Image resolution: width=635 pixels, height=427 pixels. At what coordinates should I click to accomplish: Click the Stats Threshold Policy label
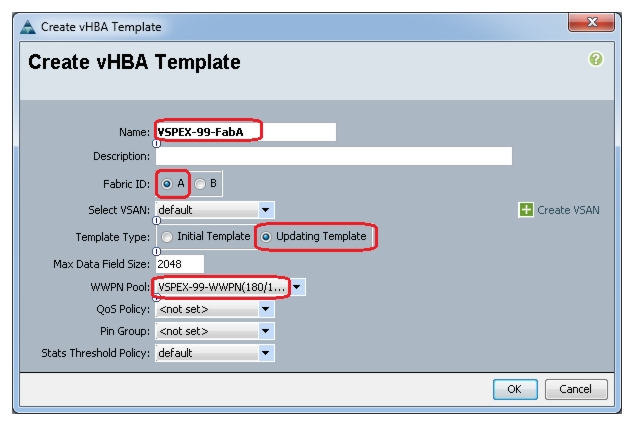(x=96, y=353)
